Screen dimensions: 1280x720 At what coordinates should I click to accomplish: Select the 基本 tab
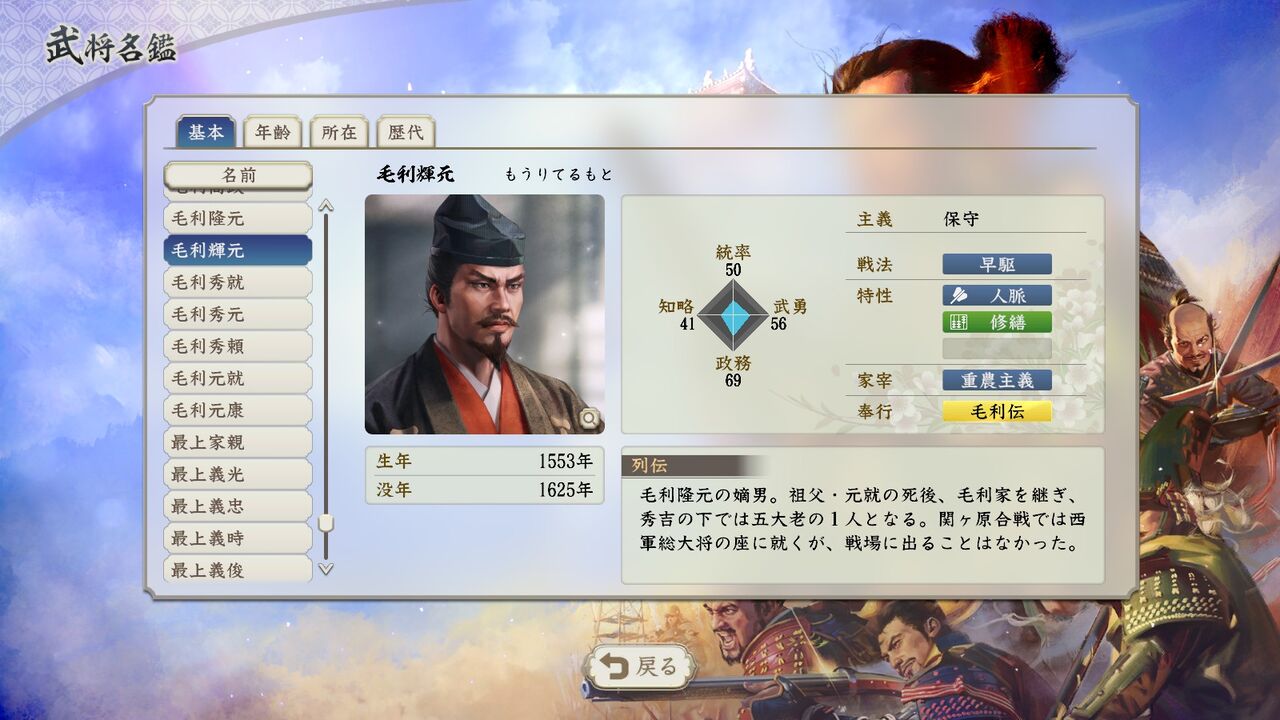(207, 132)
